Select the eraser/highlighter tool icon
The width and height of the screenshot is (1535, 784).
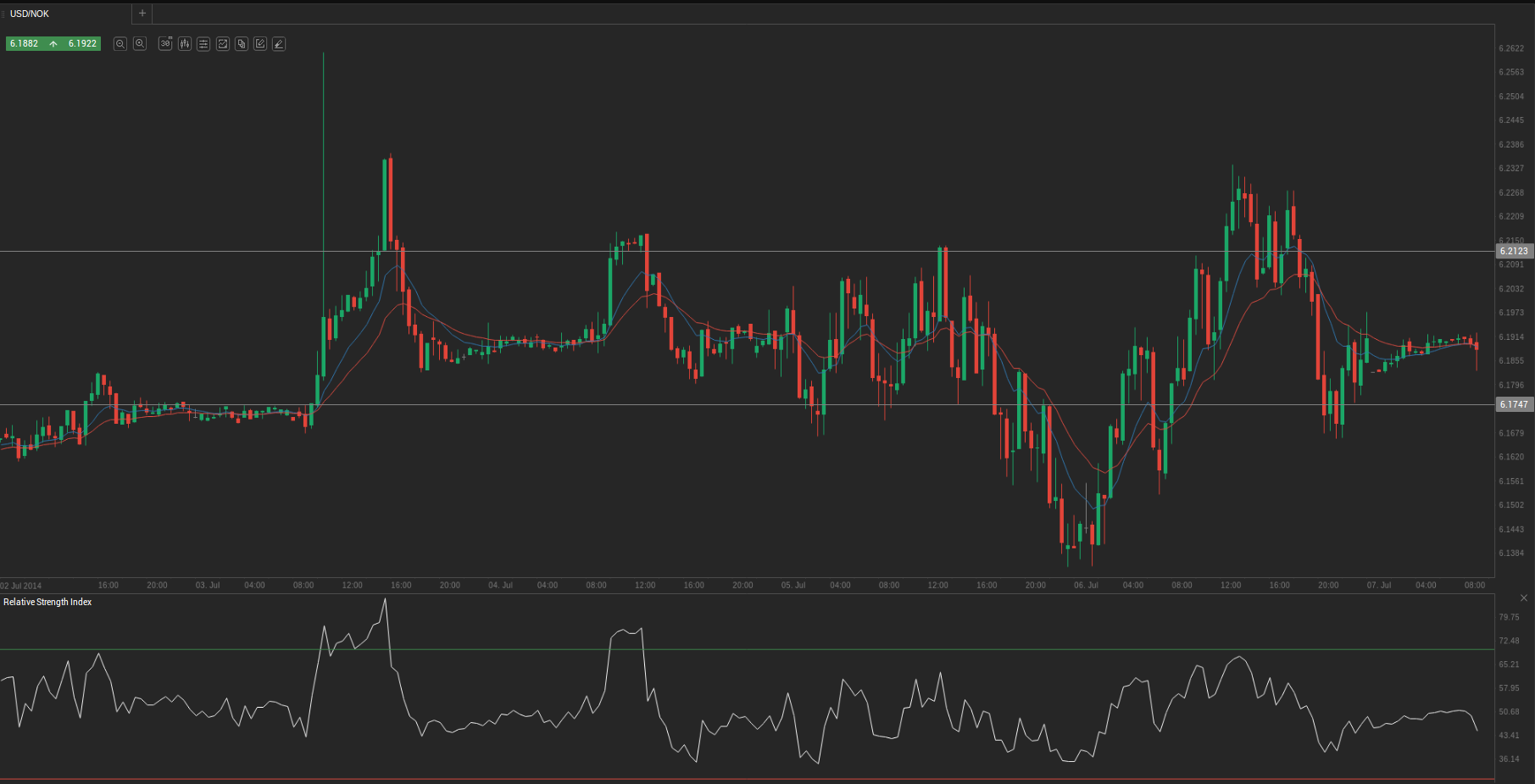[279, 43]
